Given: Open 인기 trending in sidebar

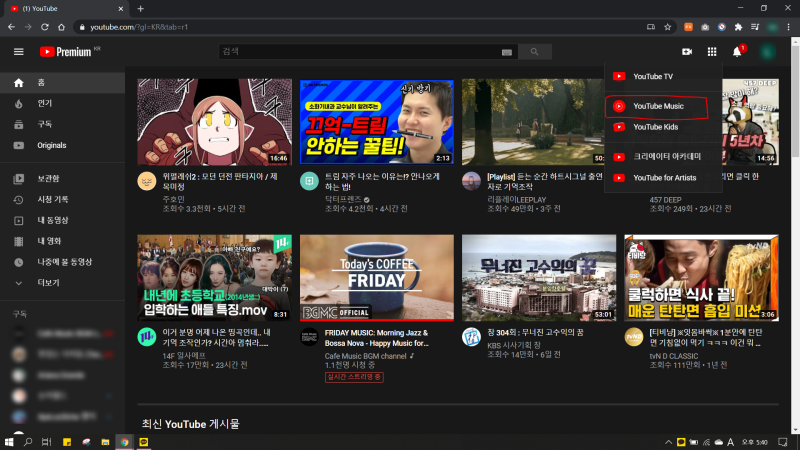Looking at the screenshot, I should tap(62, 104).
